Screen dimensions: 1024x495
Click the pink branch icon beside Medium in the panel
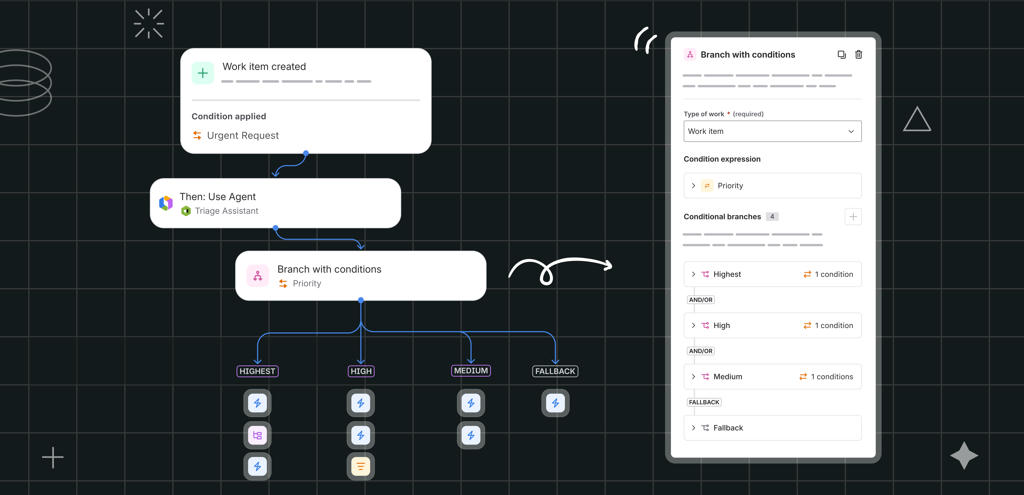(705, 377)
